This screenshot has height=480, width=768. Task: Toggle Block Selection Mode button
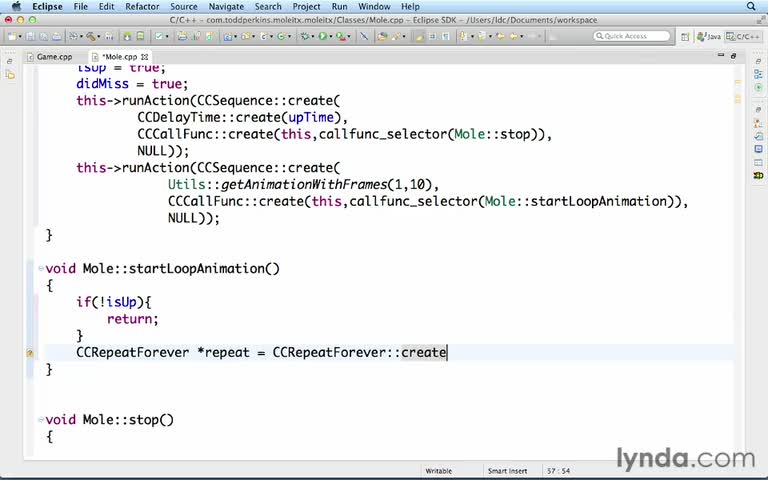pyautogui.click(x=432, y=37)
